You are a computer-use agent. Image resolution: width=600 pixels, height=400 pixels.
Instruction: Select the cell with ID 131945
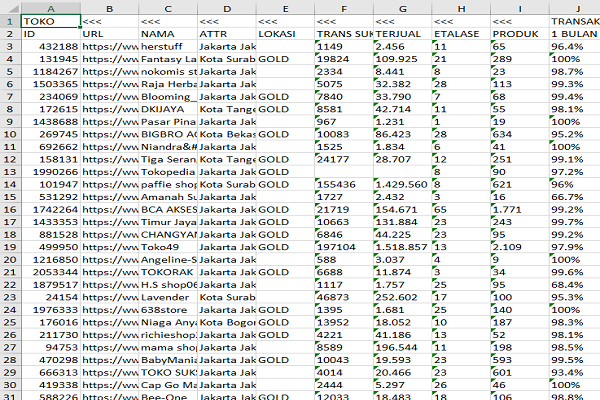(51, 59)
